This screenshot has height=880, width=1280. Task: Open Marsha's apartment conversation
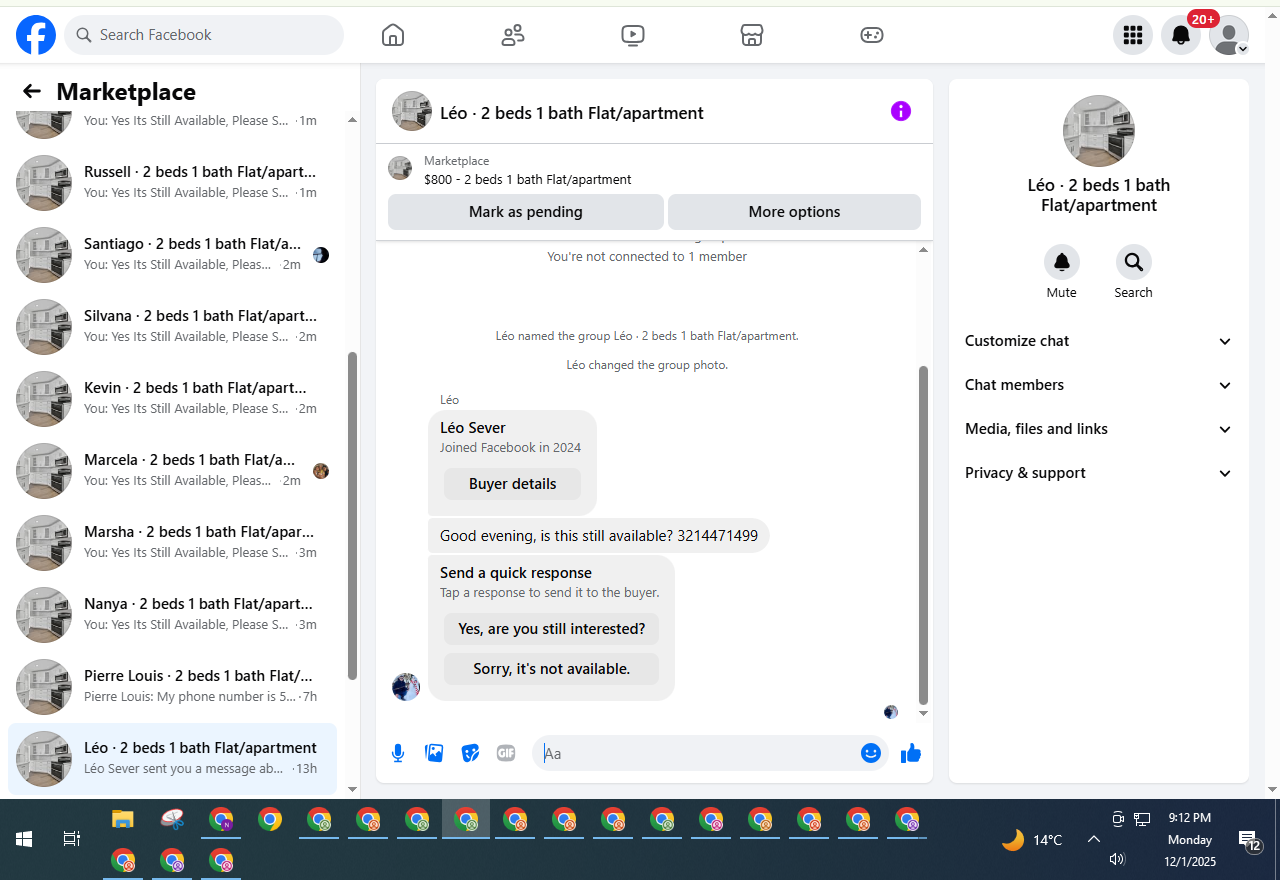(172, 543)
